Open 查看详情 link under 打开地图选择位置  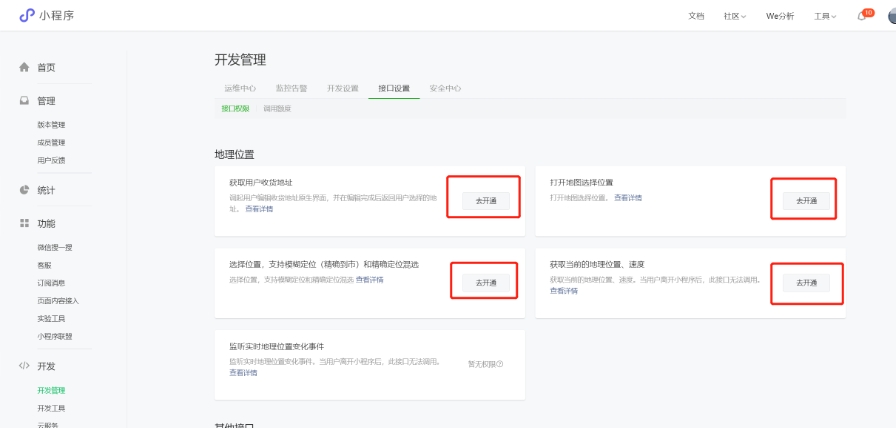pos(628,198)
